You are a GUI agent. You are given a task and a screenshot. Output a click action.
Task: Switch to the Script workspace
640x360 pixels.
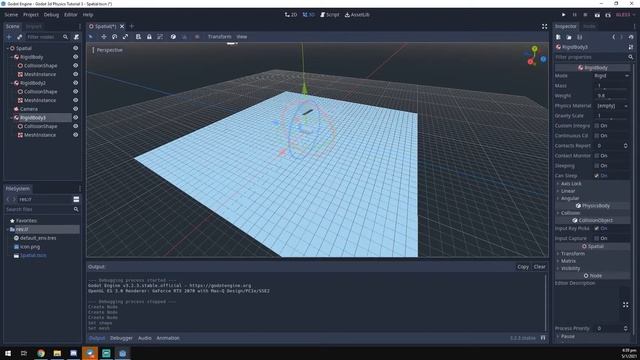pyautogui.click(x=329, y=15)
